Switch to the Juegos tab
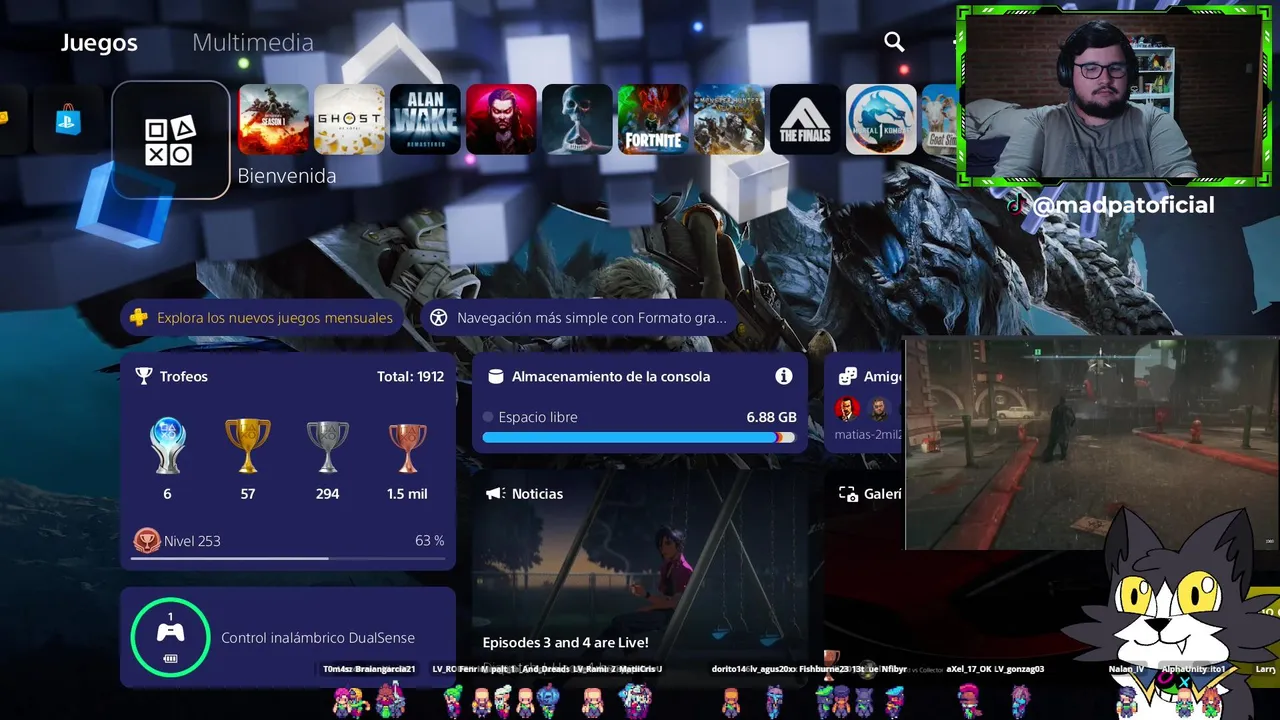The image size is (1280, 720). [x=99, y=42]
